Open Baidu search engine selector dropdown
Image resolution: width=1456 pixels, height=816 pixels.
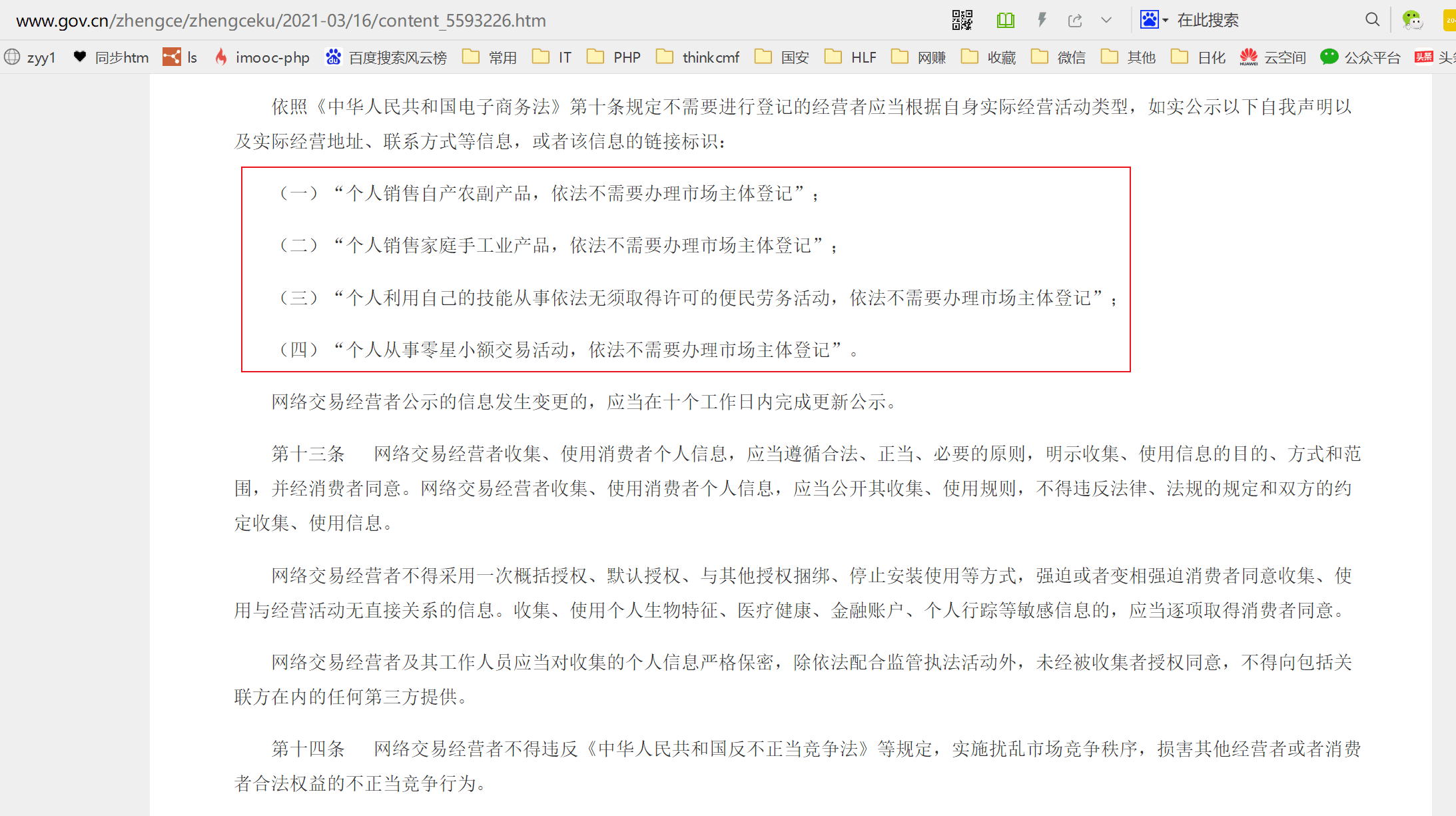pyautogui.click(x=1154, y=20)
